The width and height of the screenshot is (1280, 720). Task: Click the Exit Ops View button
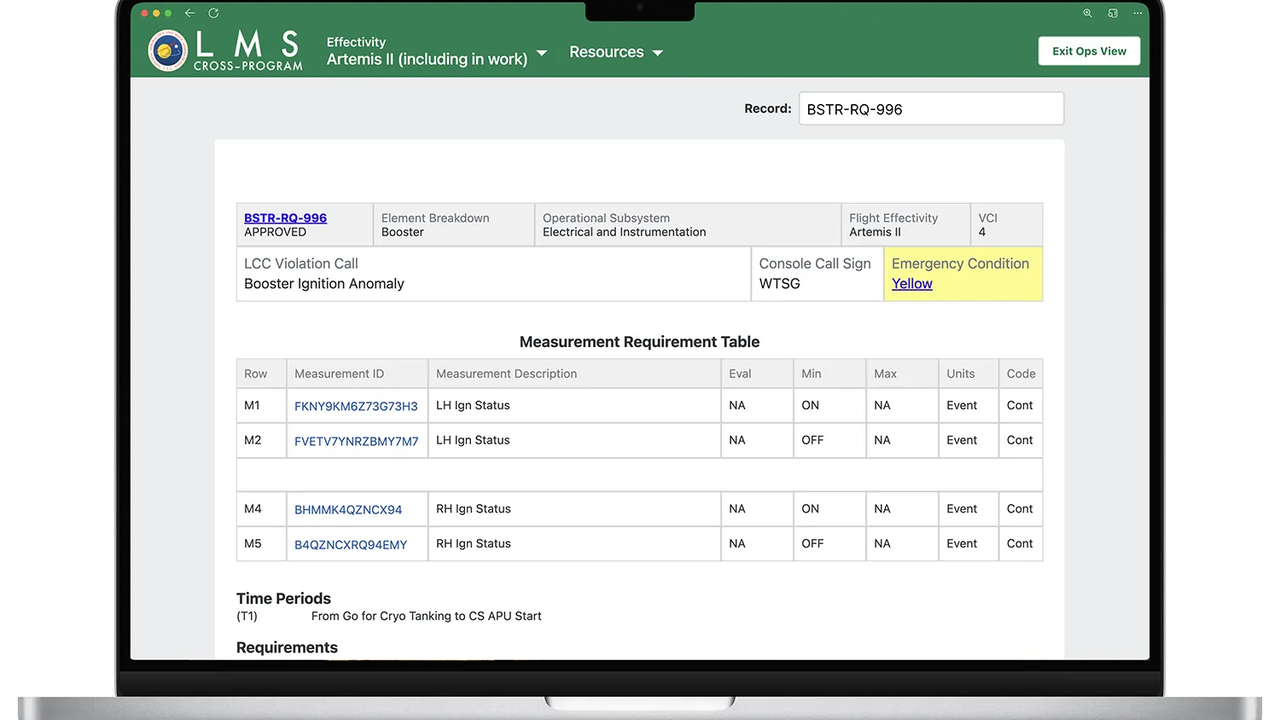click(x=1089, y=51)
